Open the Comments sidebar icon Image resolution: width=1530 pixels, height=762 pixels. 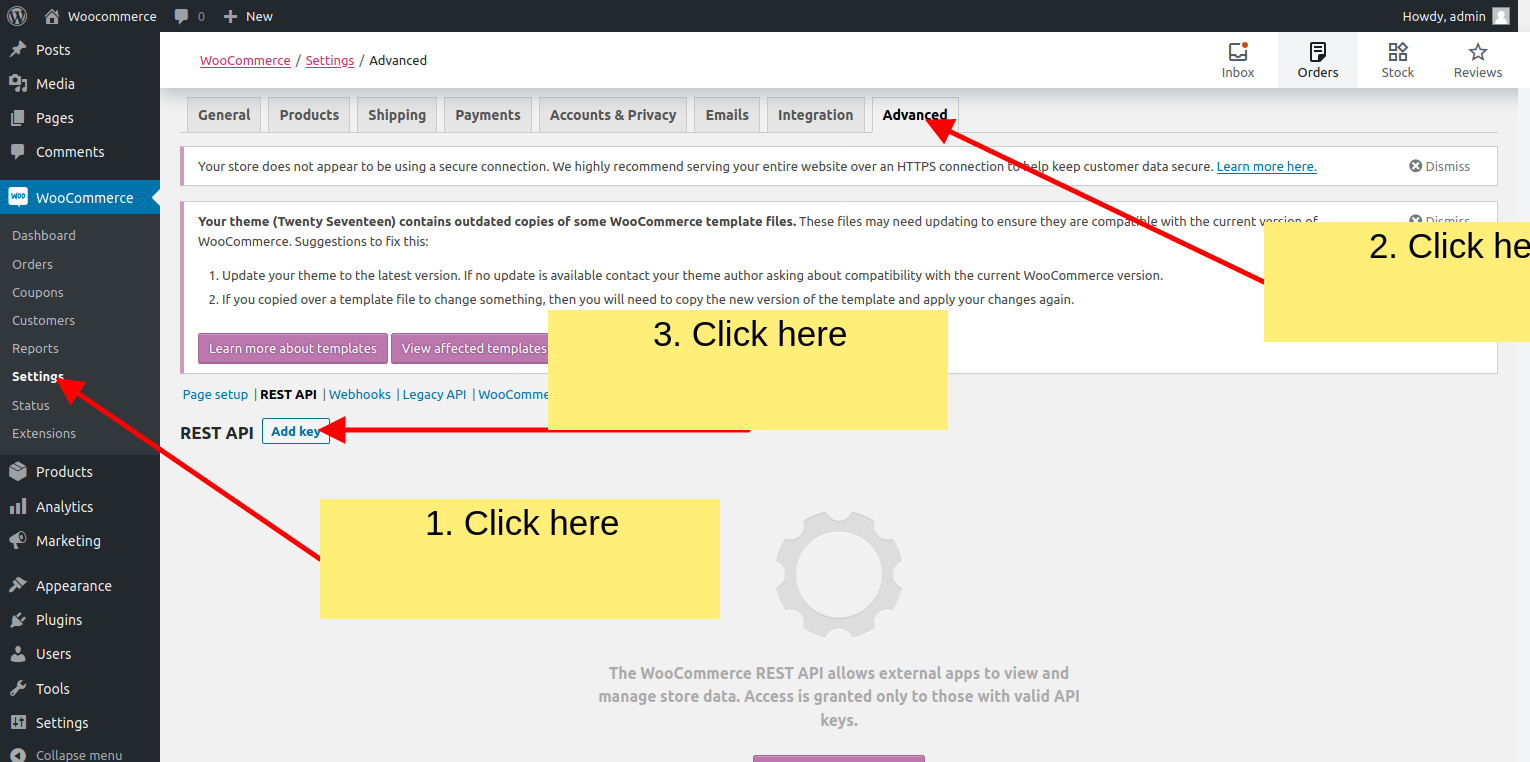coord(18,152)
